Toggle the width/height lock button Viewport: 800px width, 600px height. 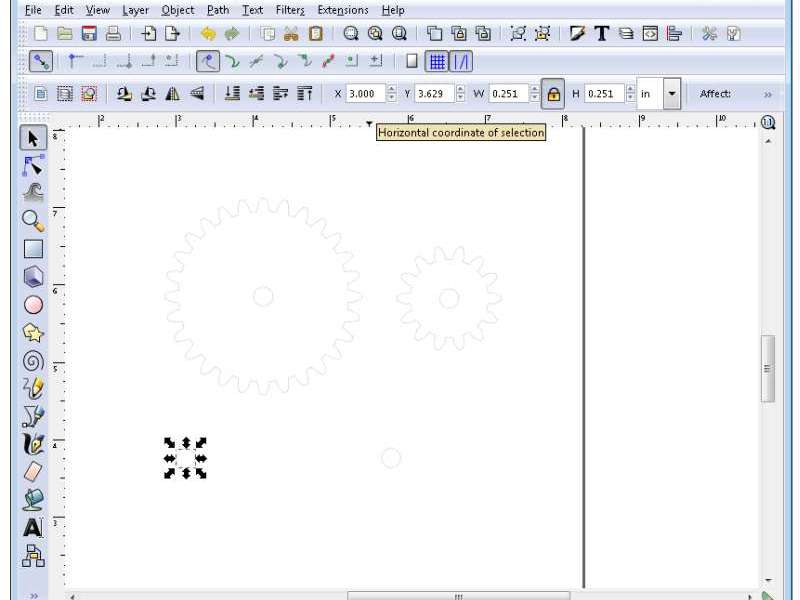[553, 94]
